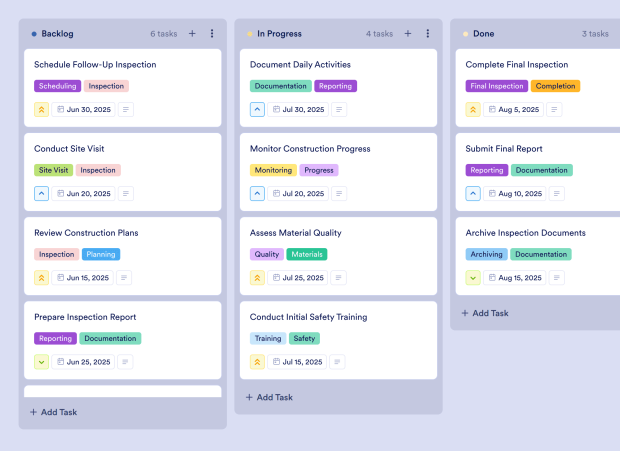Click priority icon on Schedule Follow-Up Inspection
The width and height of the screenshot is (620, 451).
[41, 110]
